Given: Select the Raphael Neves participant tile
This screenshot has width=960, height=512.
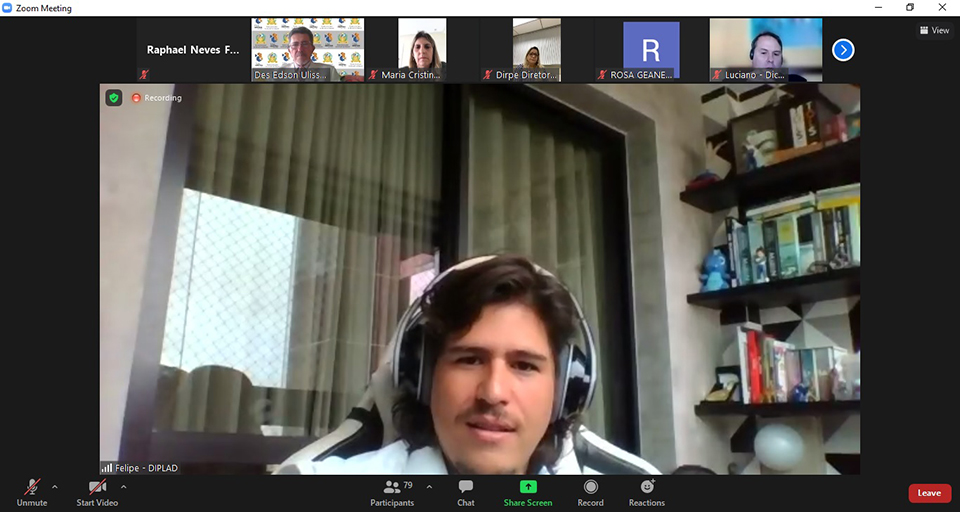Looking at the screenshot, I should (193, 49).
